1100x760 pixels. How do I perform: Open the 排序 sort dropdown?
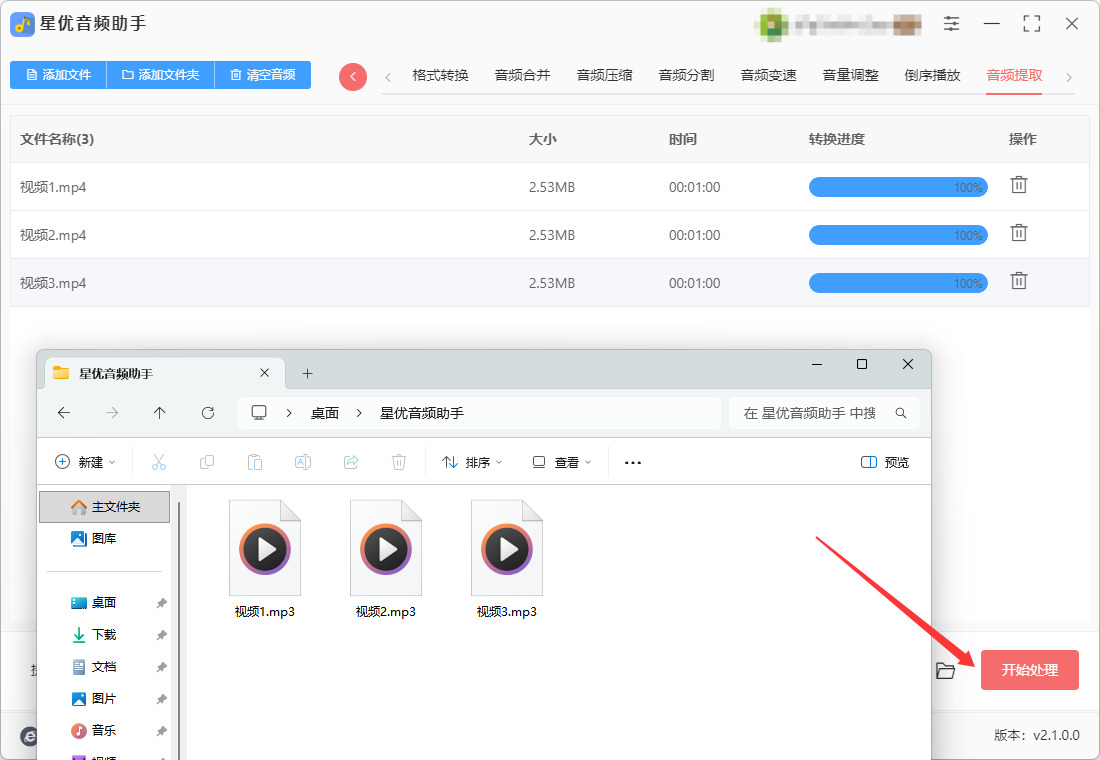(x=472, y=462)
